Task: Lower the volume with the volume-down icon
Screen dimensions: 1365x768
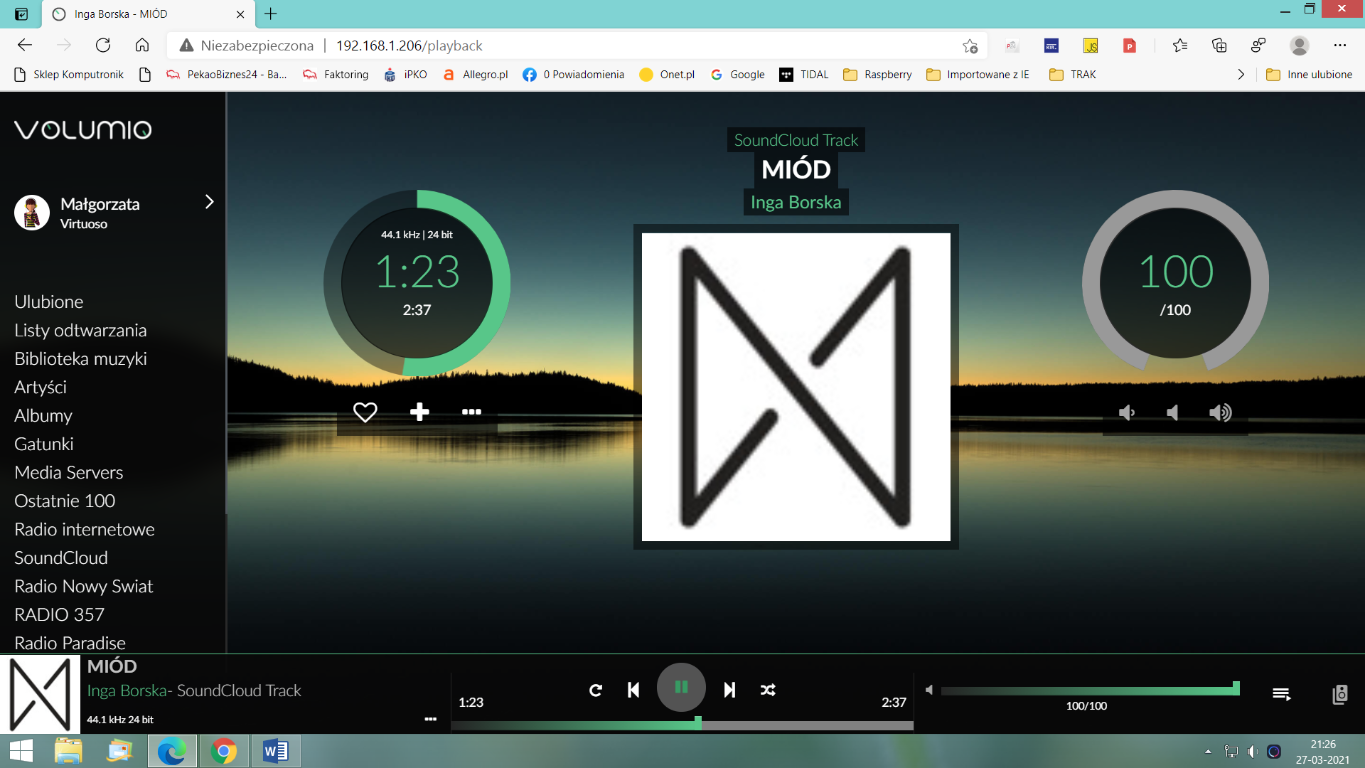Action: pyautogui.click(x=1127, y=413)
